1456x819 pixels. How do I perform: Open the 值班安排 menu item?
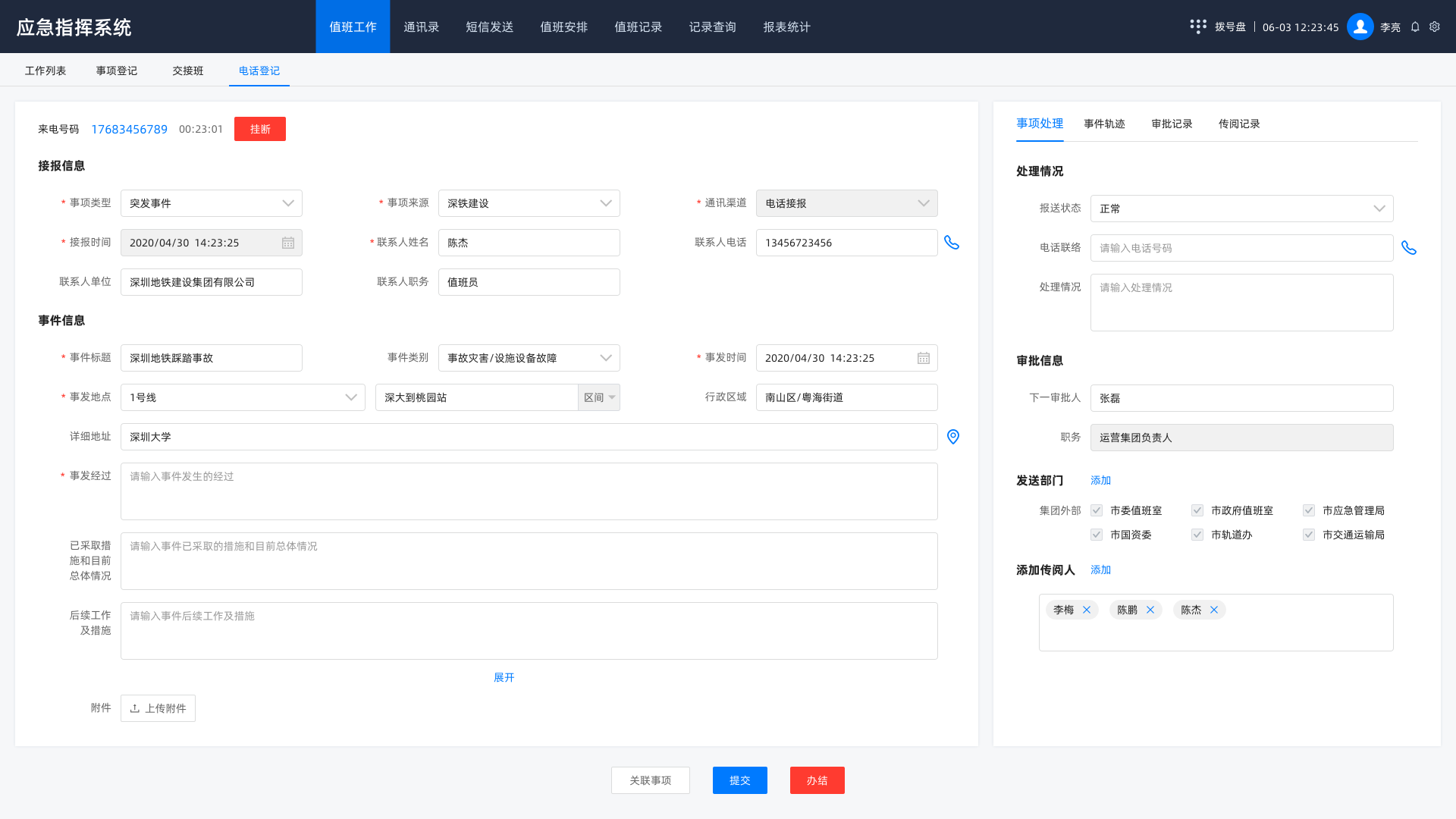(x=563, y=27)
